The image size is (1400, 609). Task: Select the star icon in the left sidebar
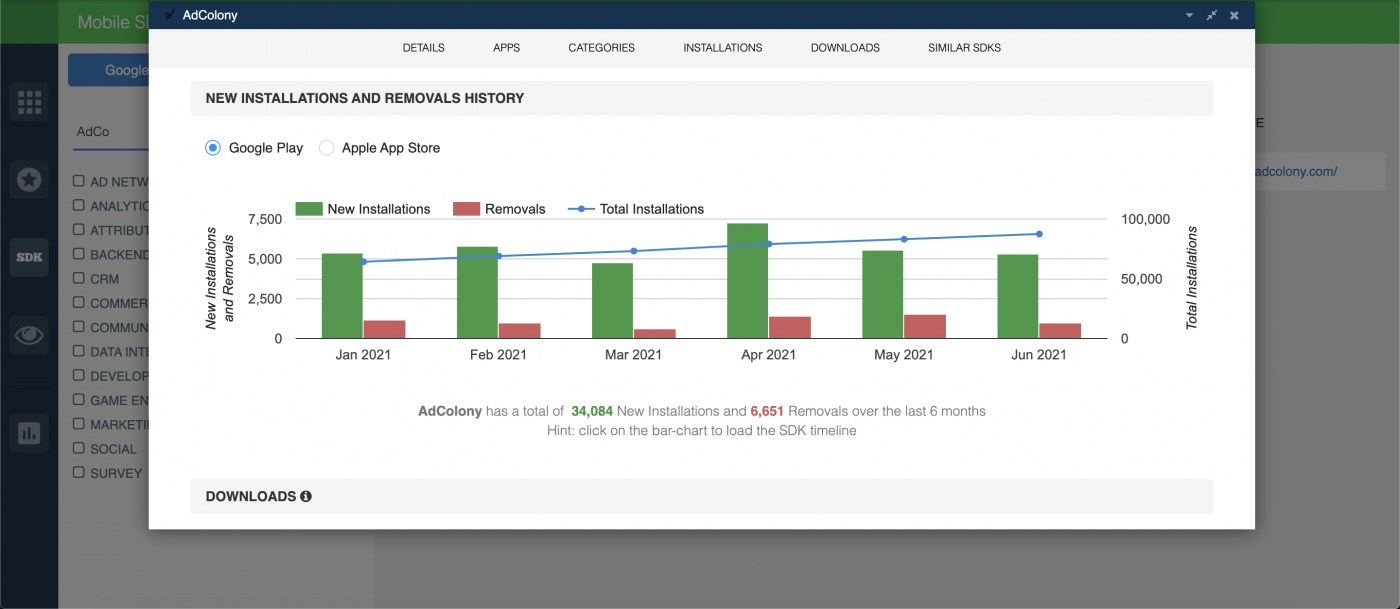click(29, 180)
